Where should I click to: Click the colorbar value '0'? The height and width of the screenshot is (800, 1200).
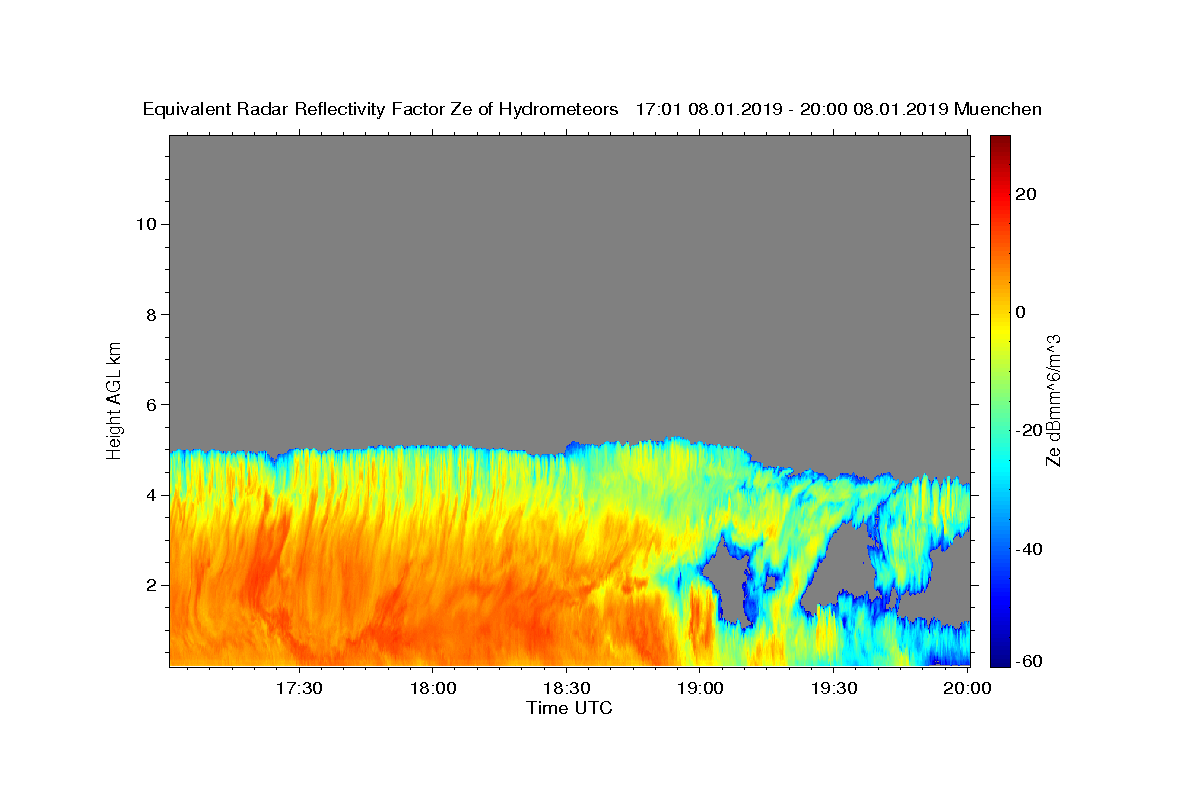(x=1020, y=312)
